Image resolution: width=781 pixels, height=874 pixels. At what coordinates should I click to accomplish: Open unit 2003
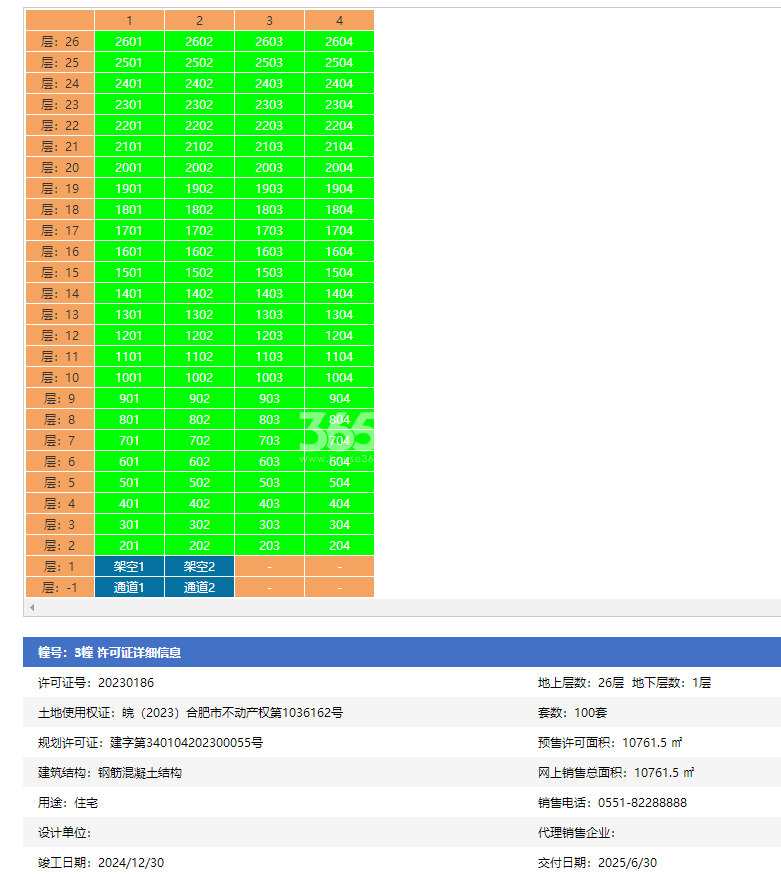tap(269, 168)
